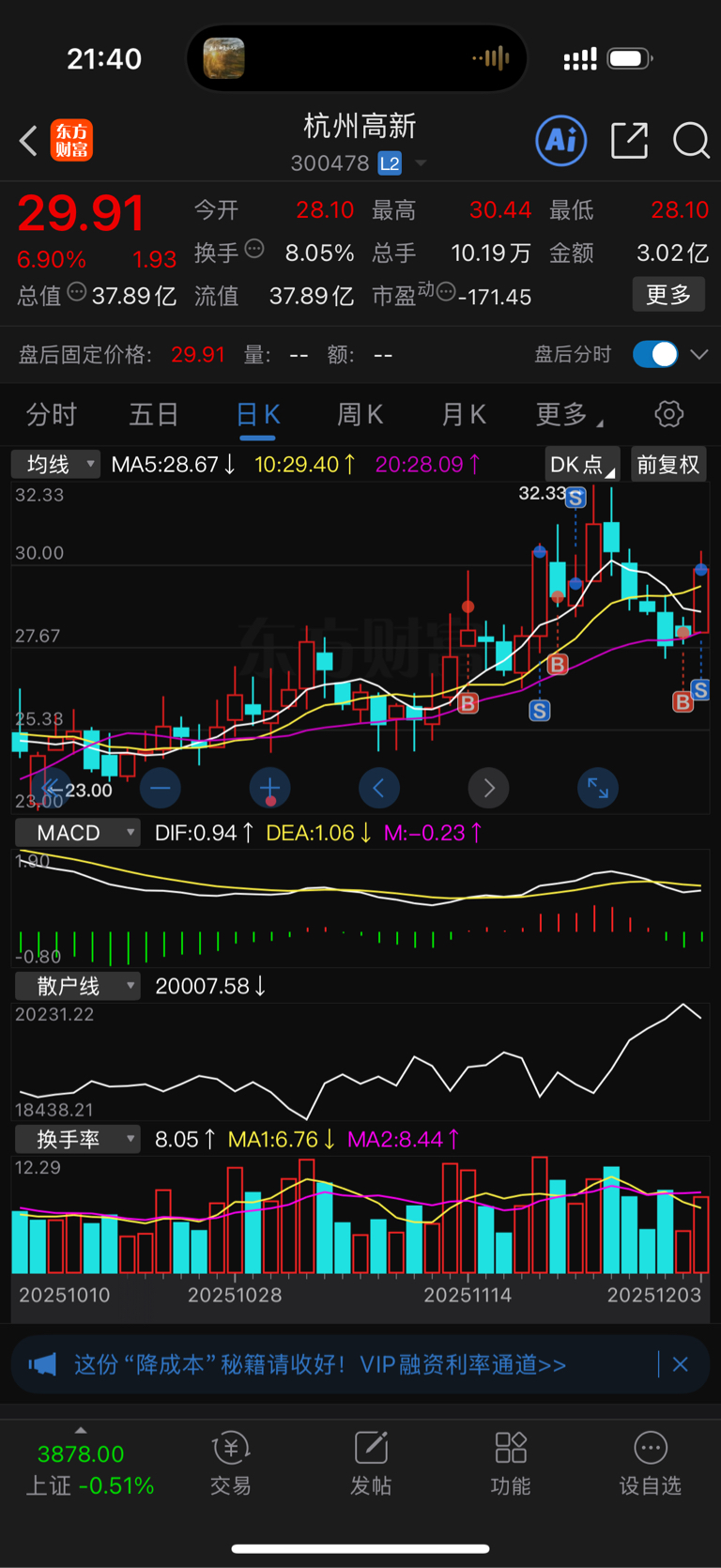
Task: Open 交易 trading icon
Action: [x=230, y=1463]
